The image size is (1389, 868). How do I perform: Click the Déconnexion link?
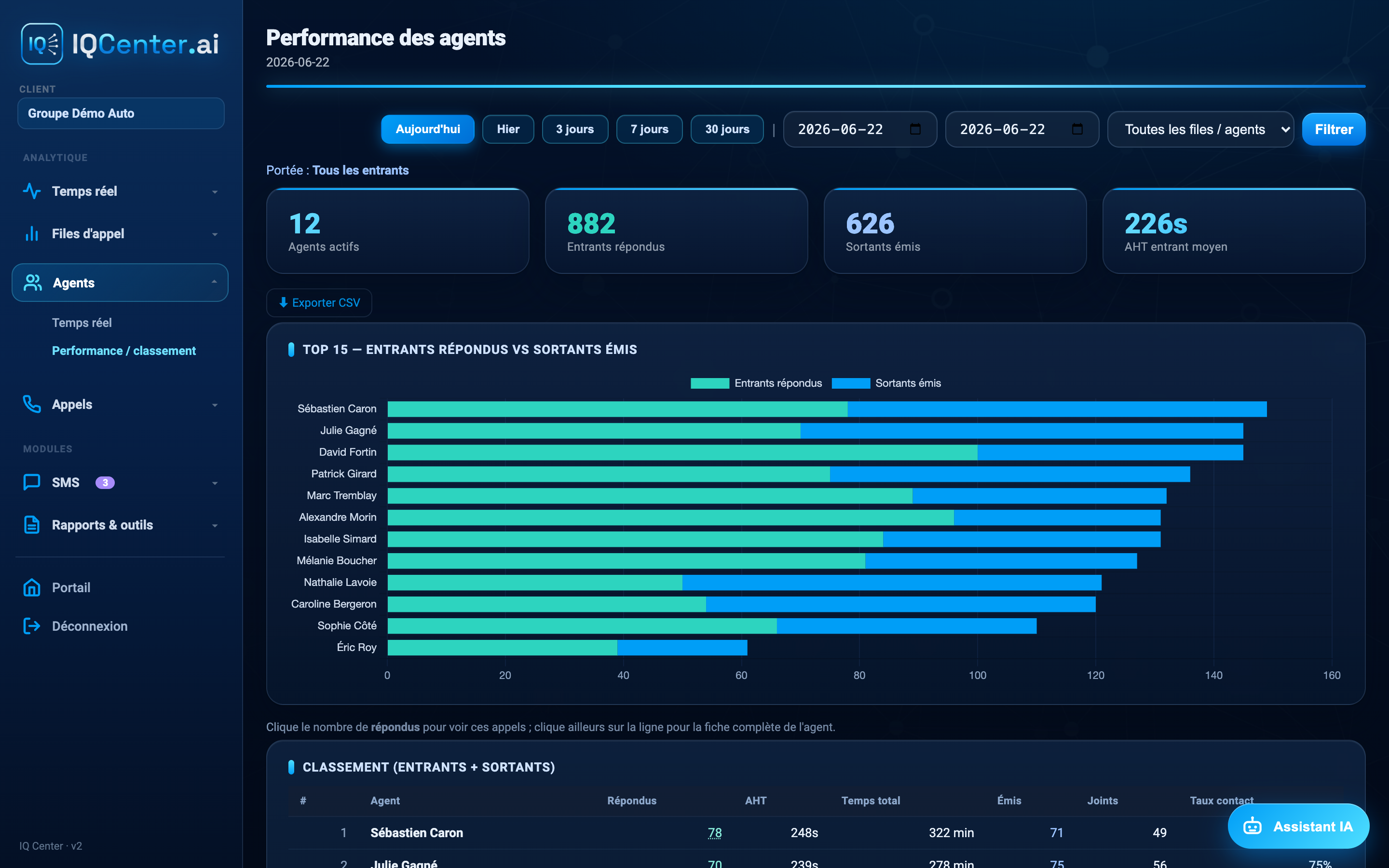[90, 626]
